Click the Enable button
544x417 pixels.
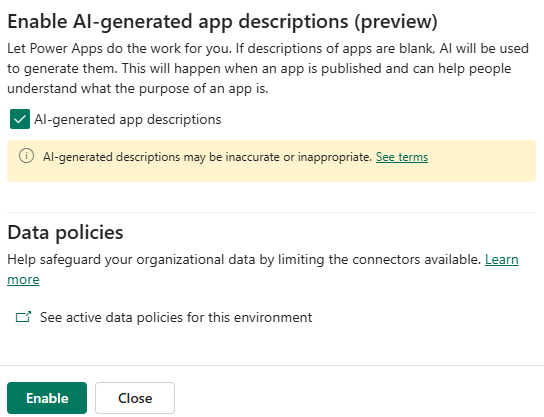(47, 398)
